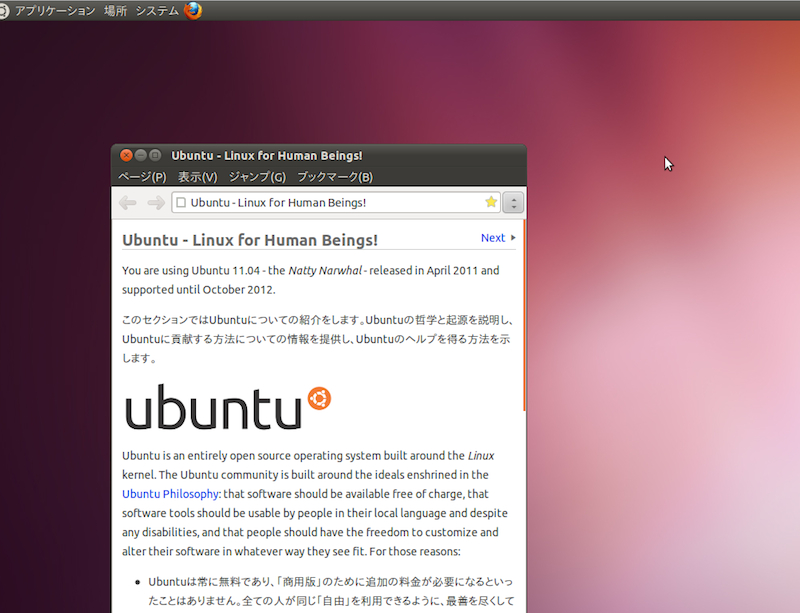Maximize the Ubuntu help window
Screen dimensions: 800x613
point(155,155)
